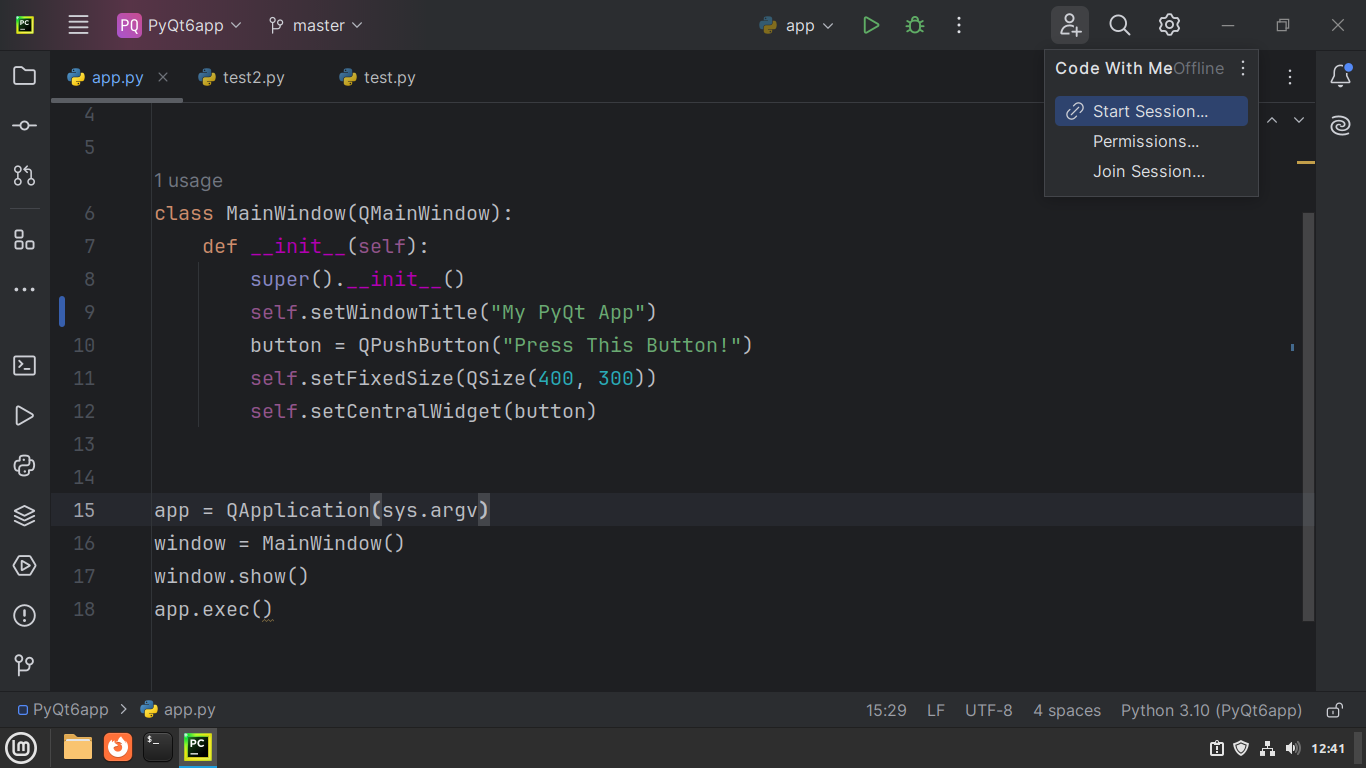Click line number 9 in gutter
The height and width of the screenshot is (768, 1366).
click(89, 312)
